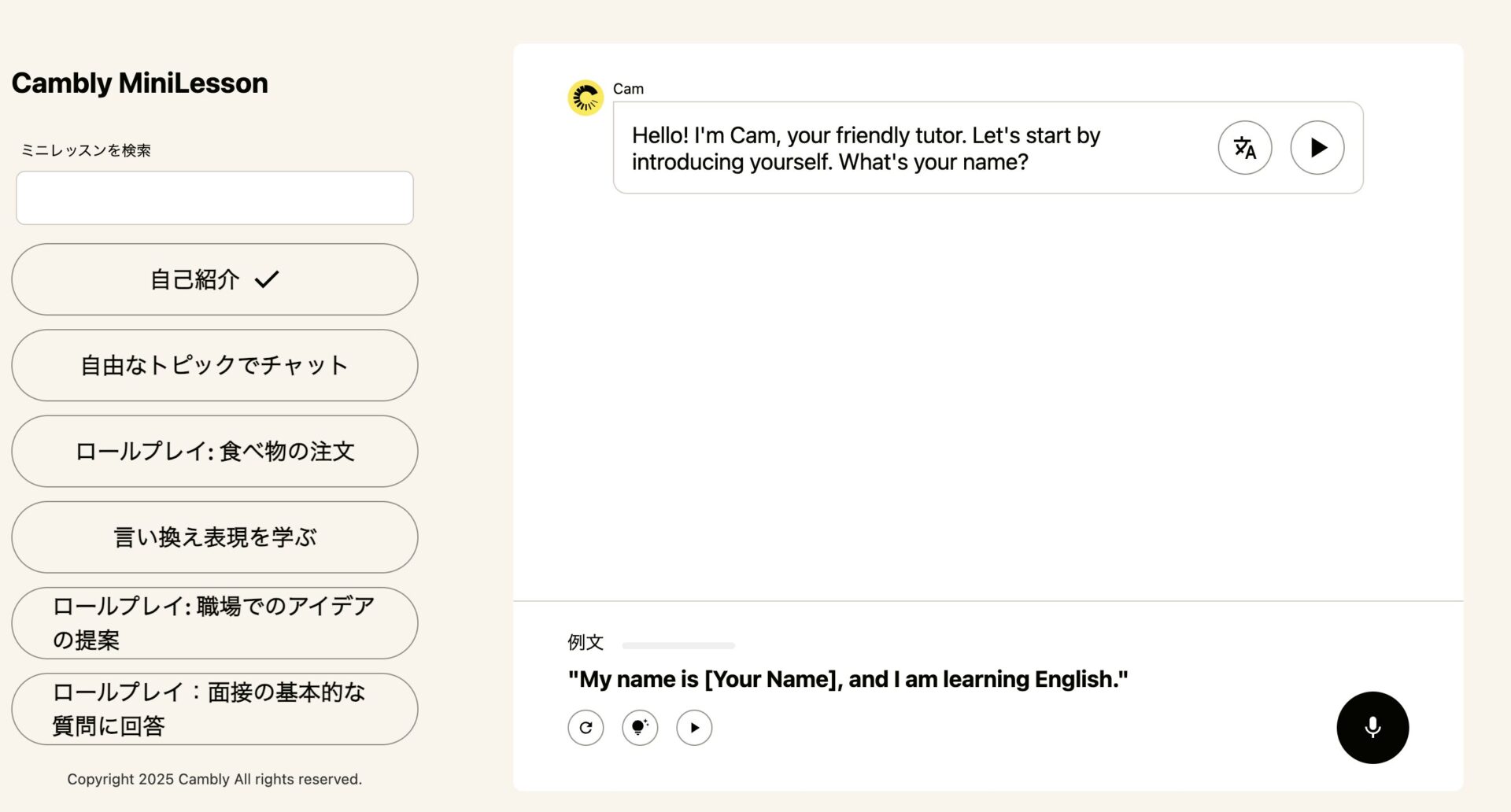Screen dimensions: 1511x812
Task: Click the black microphone record button
Action: point(1372,727)
